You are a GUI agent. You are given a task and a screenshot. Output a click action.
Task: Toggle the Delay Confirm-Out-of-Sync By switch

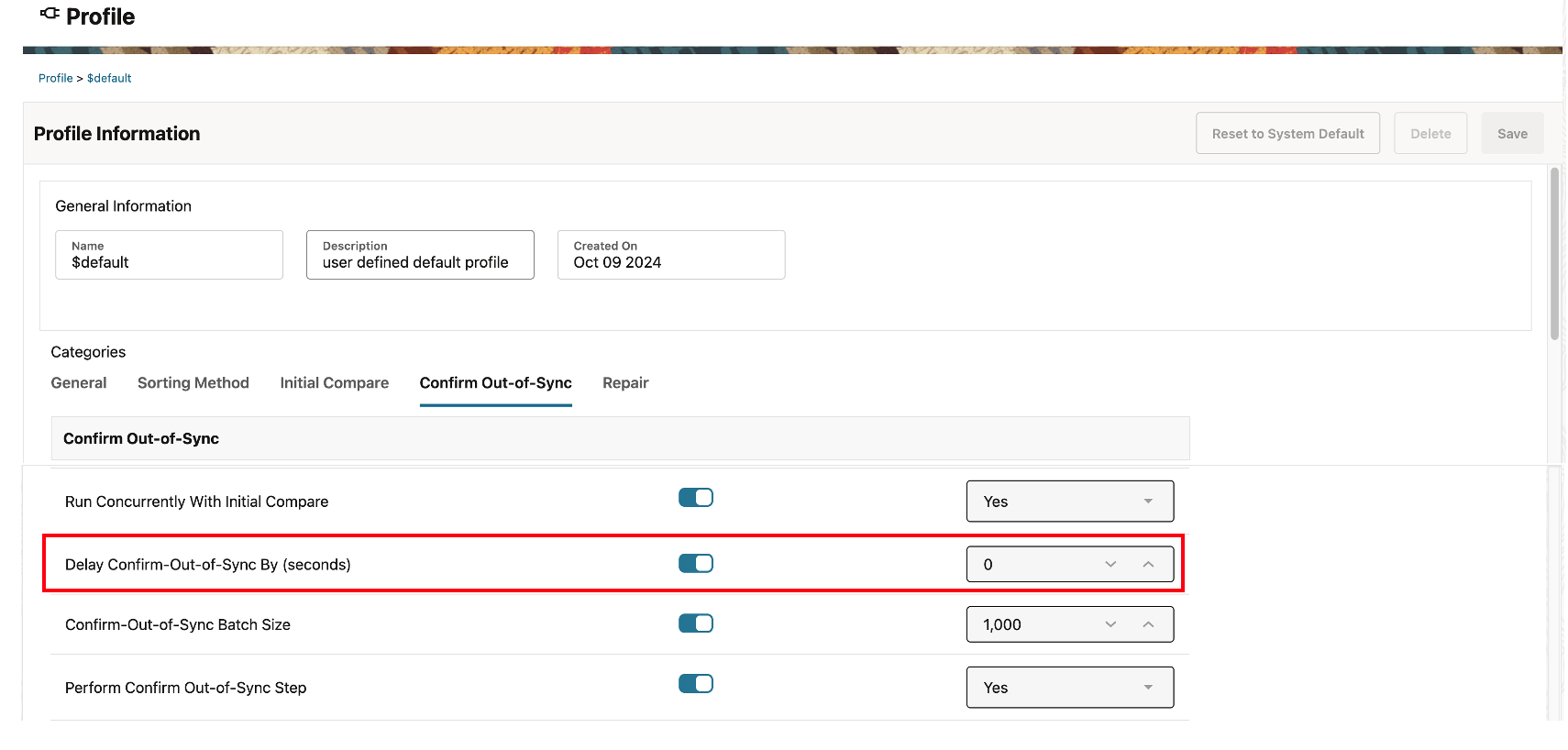tap(696, 564)
